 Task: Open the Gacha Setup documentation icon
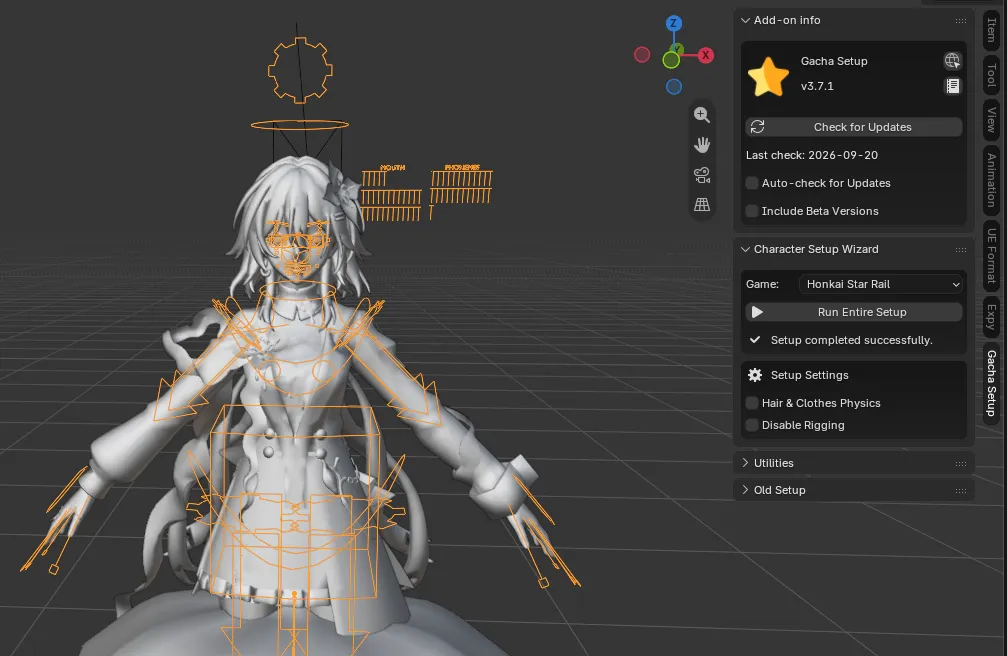[x=952, y=85]
